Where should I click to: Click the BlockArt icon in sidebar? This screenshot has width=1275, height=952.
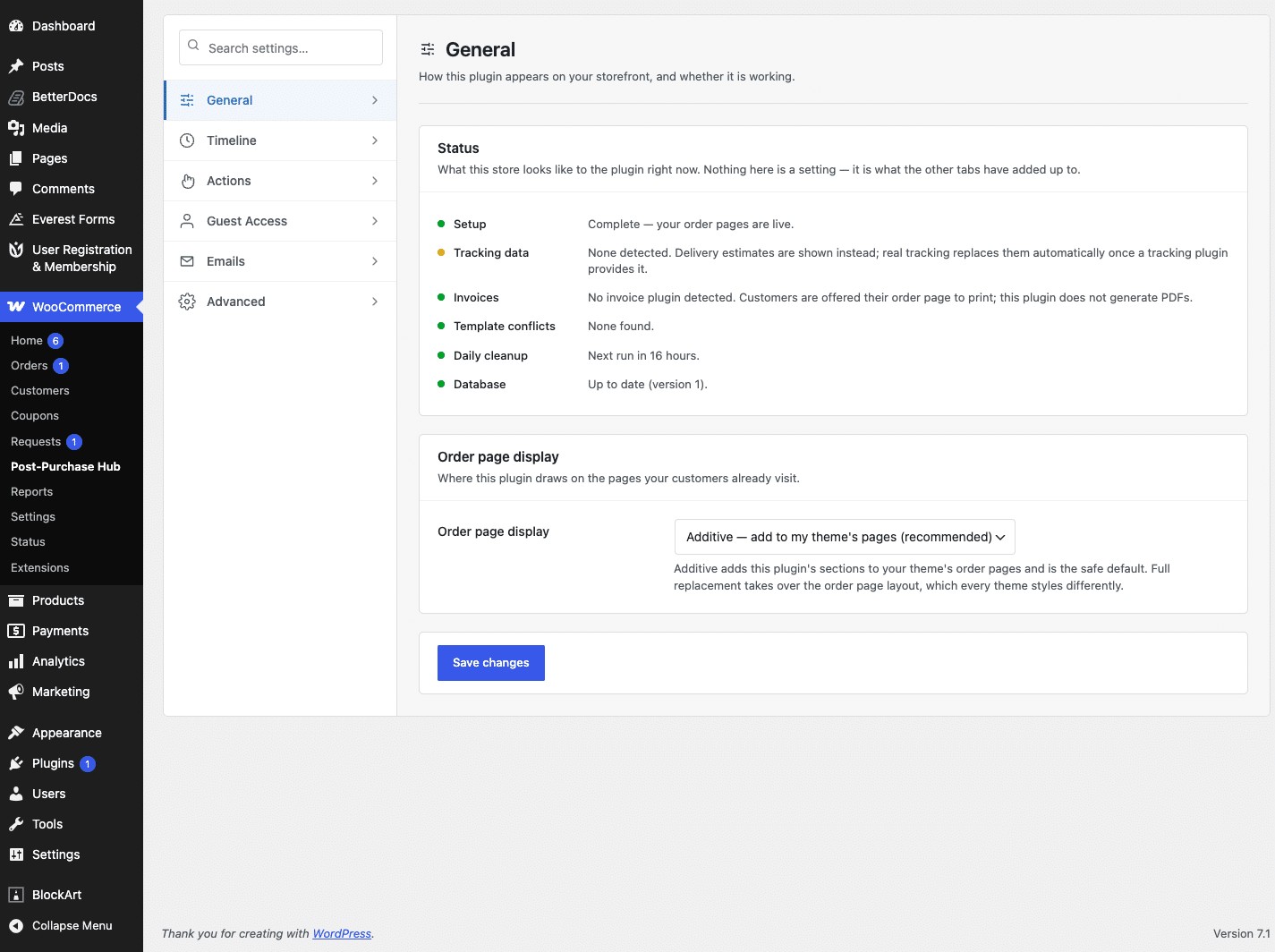click(x=16, y=895)
